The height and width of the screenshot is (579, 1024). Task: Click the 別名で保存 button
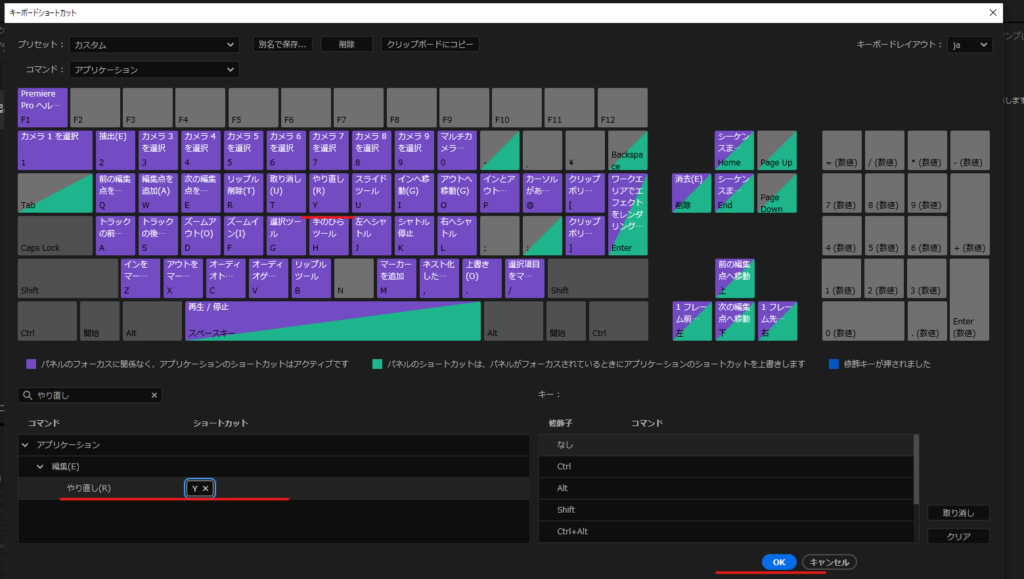click(x=283, y=45)
